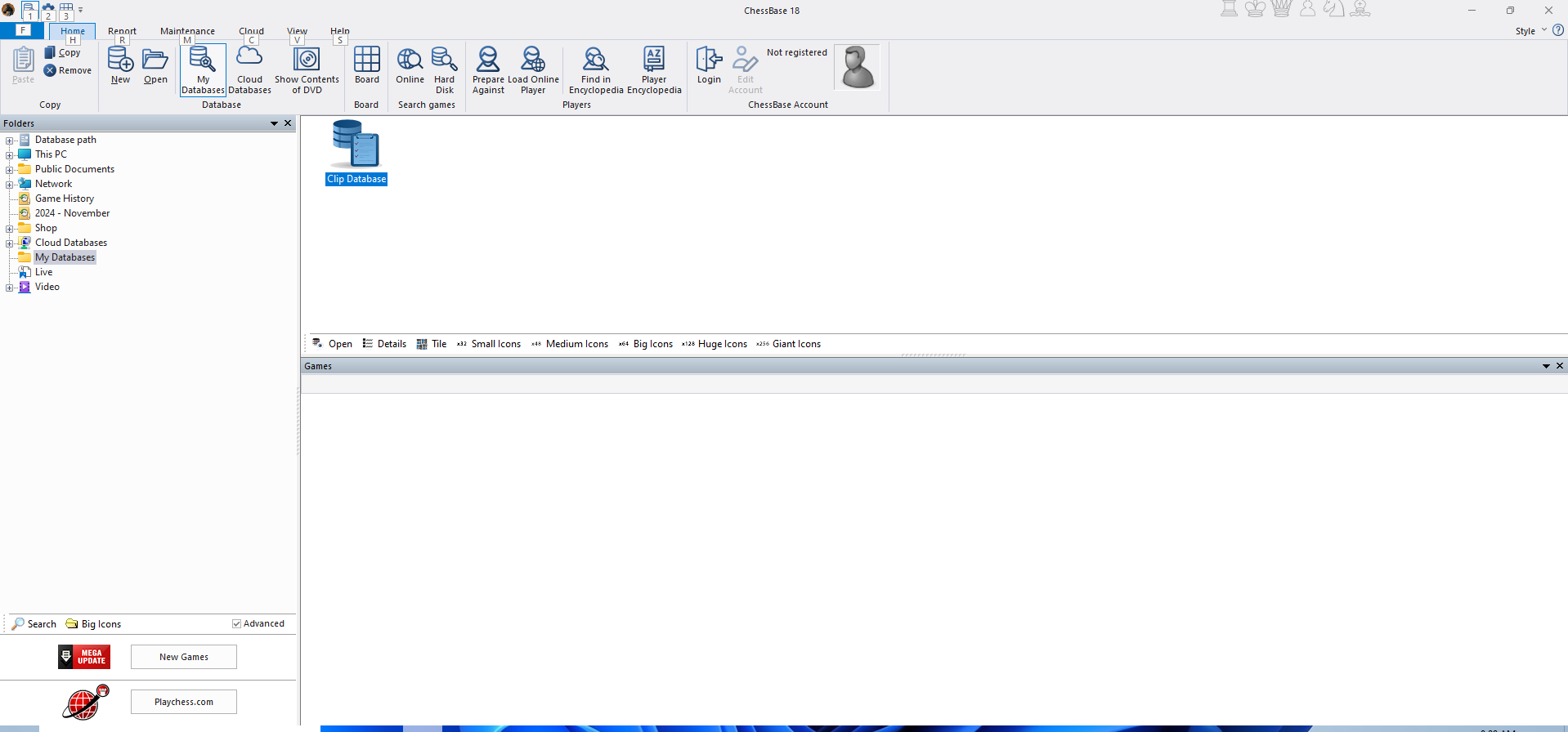This screenshot has height=732, width=1568.
Task: Expand the Video tree node
Action: [10, 288]
